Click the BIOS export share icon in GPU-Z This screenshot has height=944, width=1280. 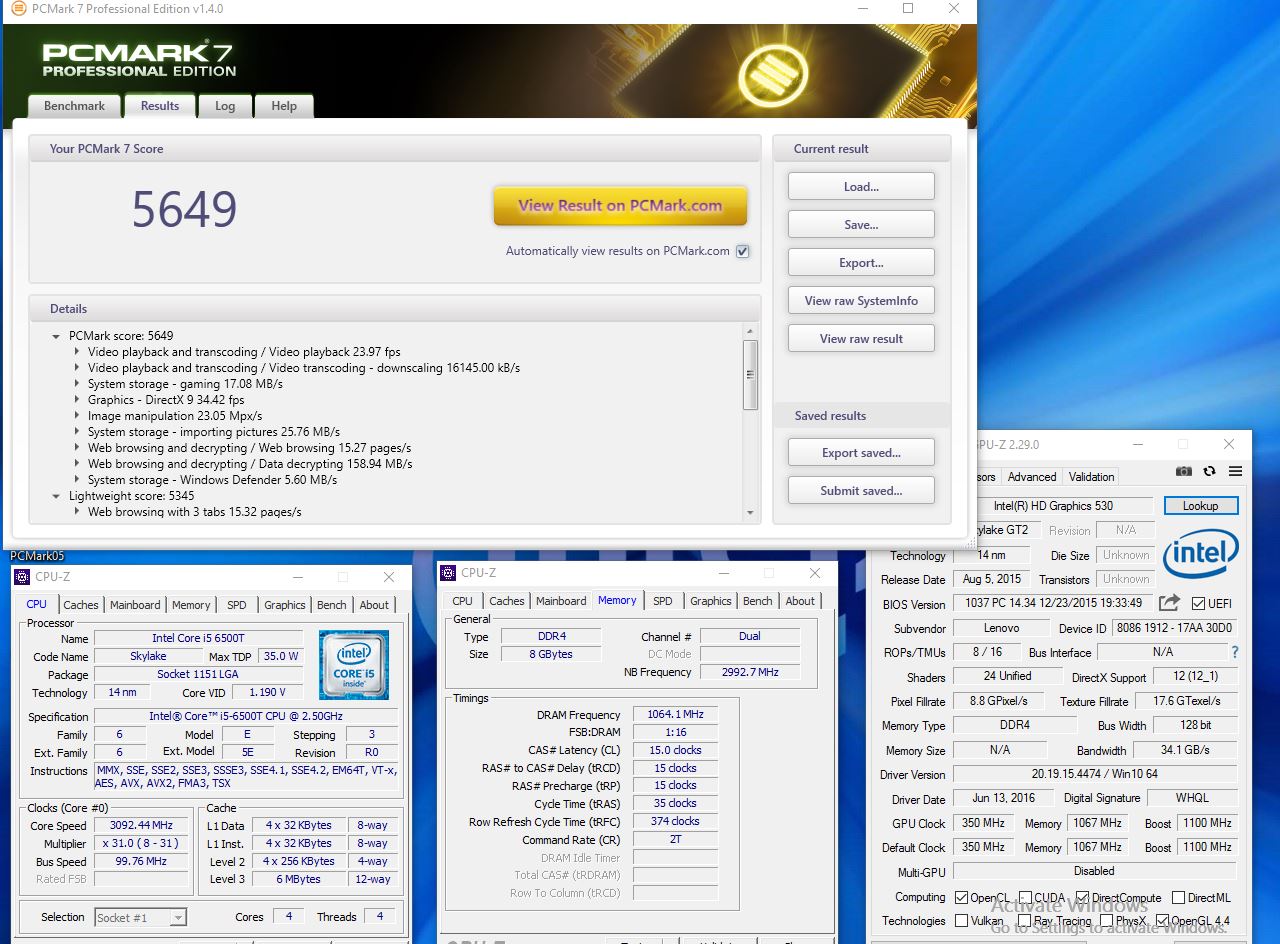(1169, 603)
